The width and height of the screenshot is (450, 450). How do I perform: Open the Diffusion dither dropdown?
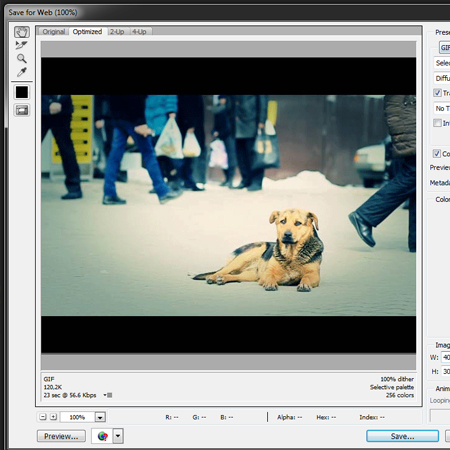pyautogui.click(x=442, y=78)
